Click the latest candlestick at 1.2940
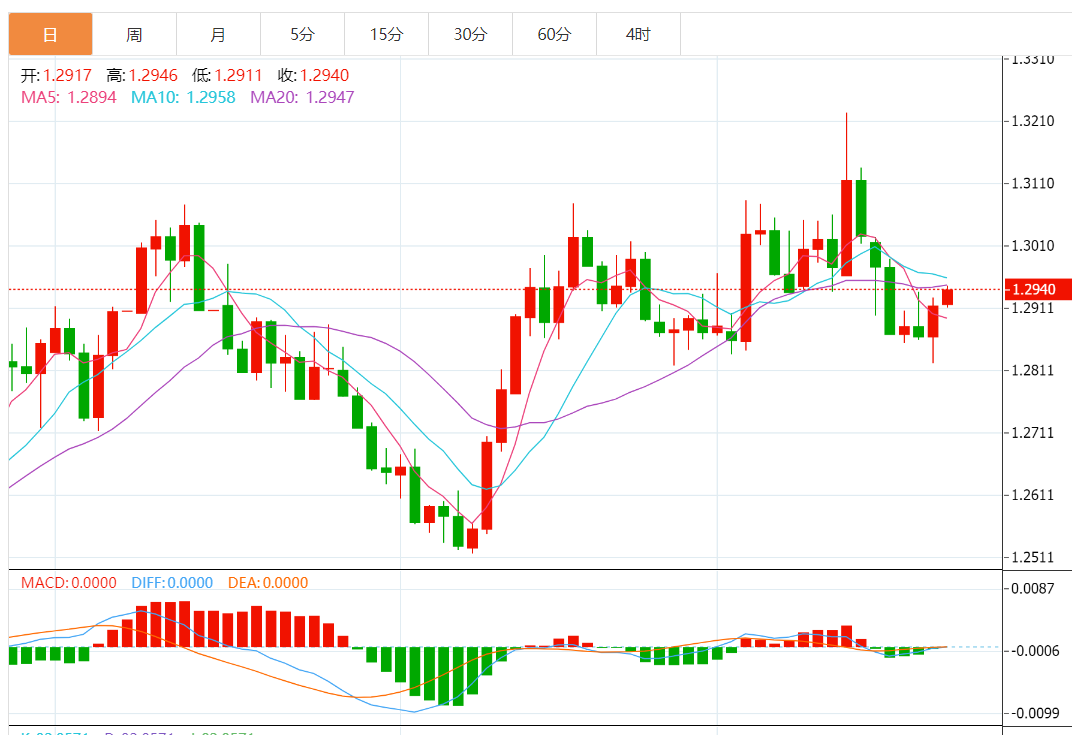Screen dimensions: 1072x735 pyautogui.click(x=948, y=297)
